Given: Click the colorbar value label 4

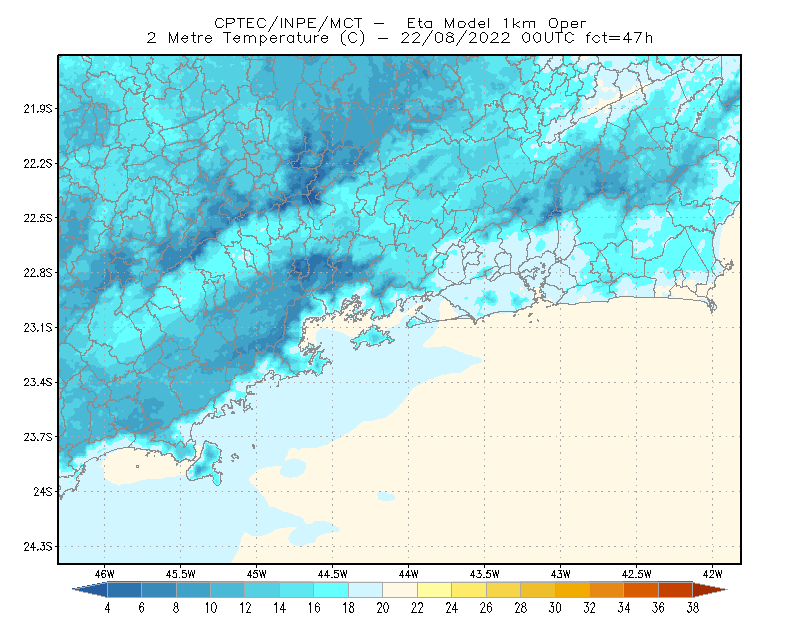Looking at the screenshot, I should 107,608.
